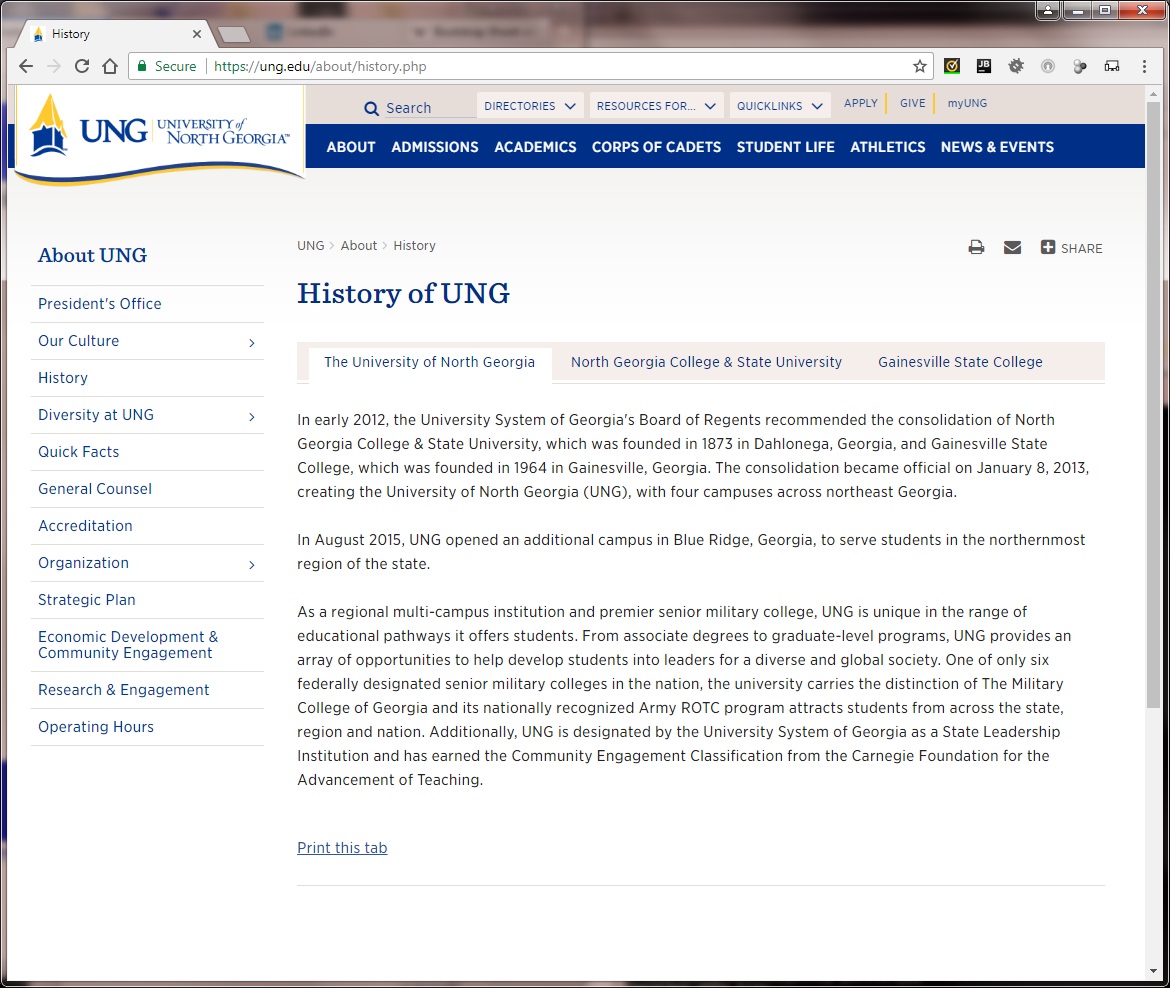Expand the Diversity at UNG arrow
Screen dimensions: 1170x988
click(251, 416)
